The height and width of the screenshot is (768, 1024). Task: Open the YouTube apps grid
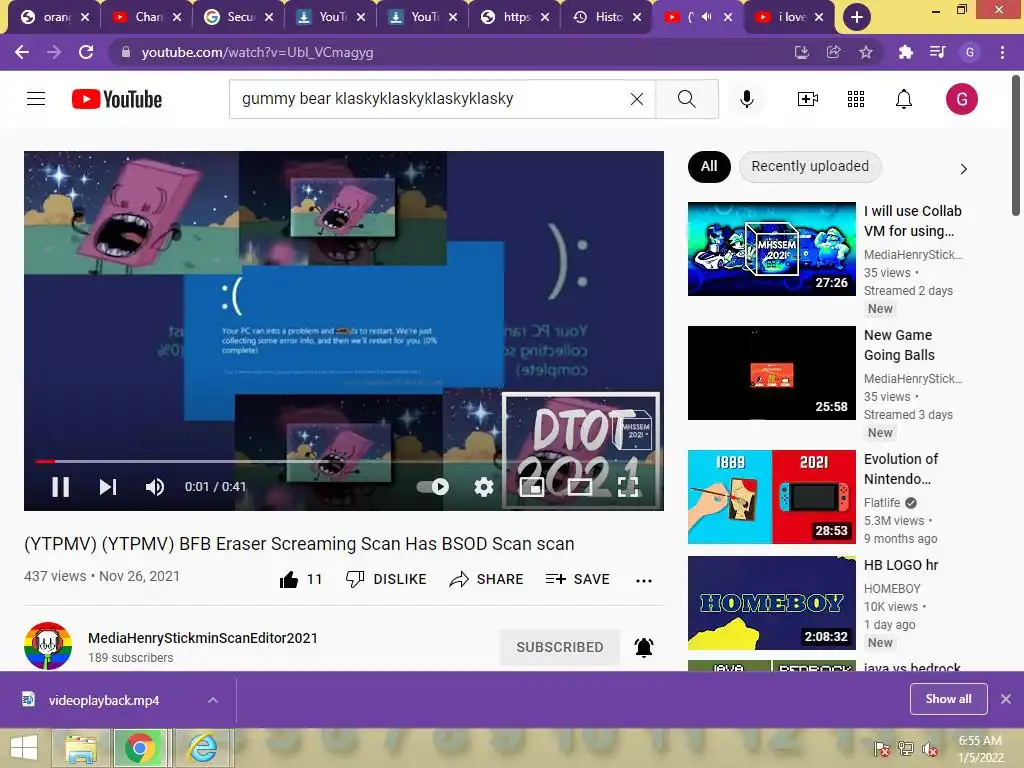point(856,99)
